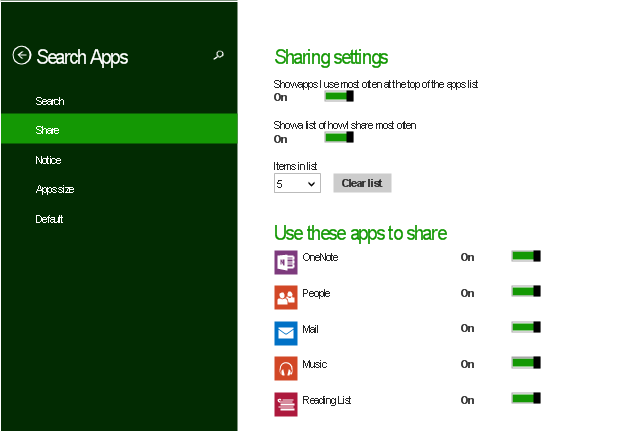Disable sharing with Mail
640x432 pixels.
pos(526,327)
